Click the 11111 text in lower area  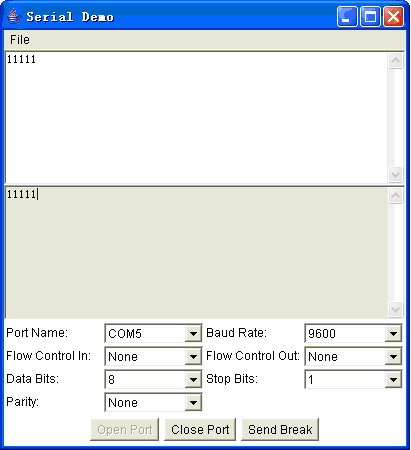point(21,194)
